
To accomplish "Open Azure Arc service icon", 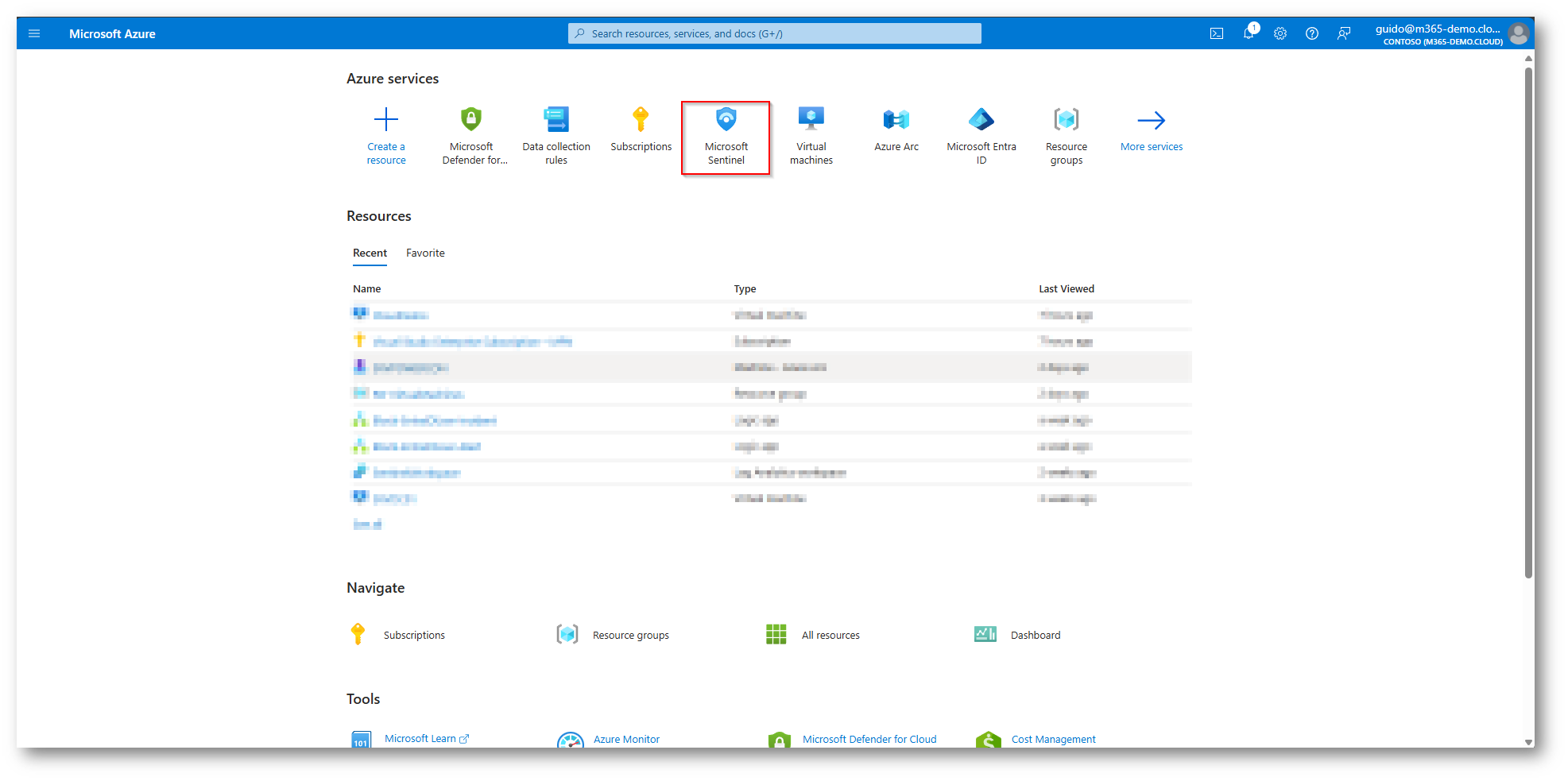I will coord(896,119).
